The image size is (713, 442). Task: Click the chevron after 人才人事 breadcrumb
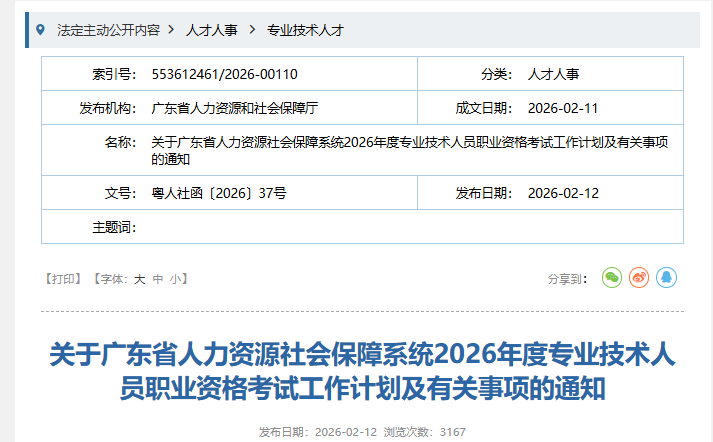(x=251, y=30)
